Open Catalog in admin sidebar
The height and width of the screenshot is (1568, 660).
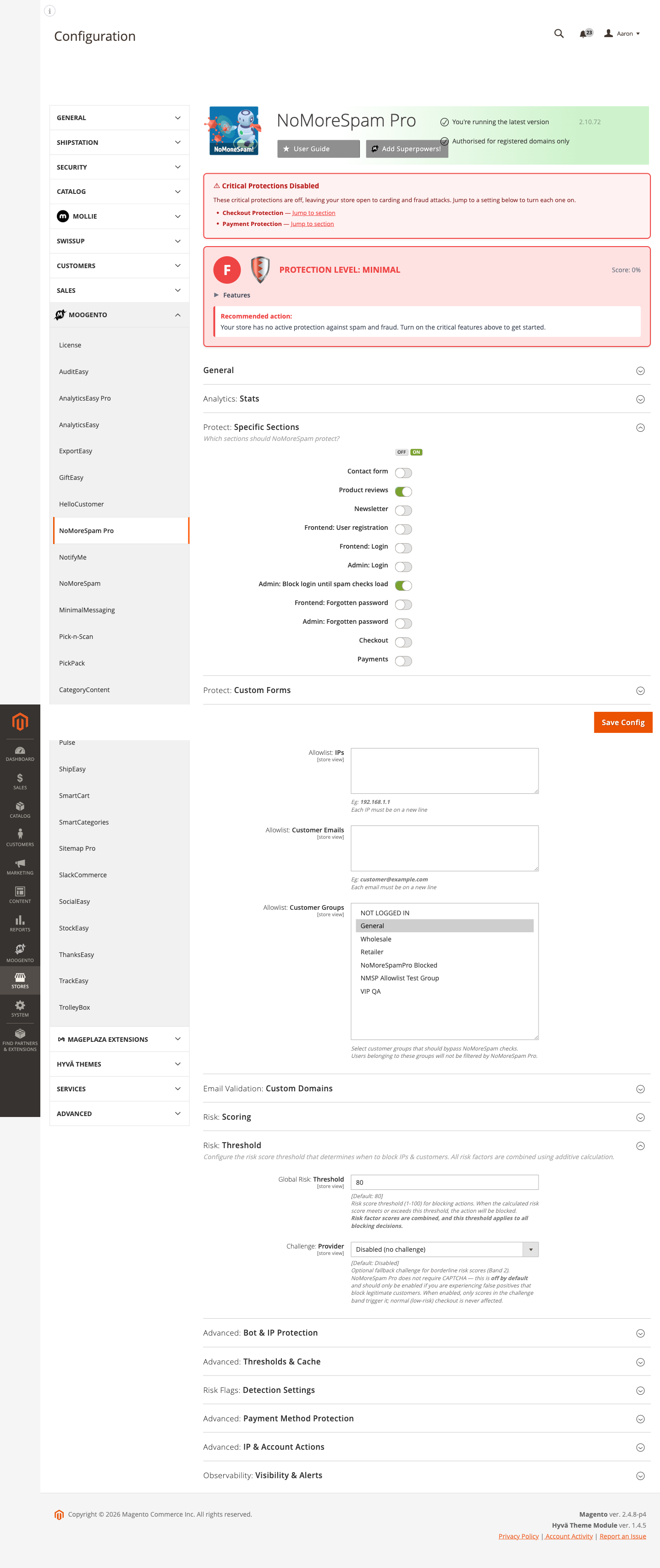(20, 810)
